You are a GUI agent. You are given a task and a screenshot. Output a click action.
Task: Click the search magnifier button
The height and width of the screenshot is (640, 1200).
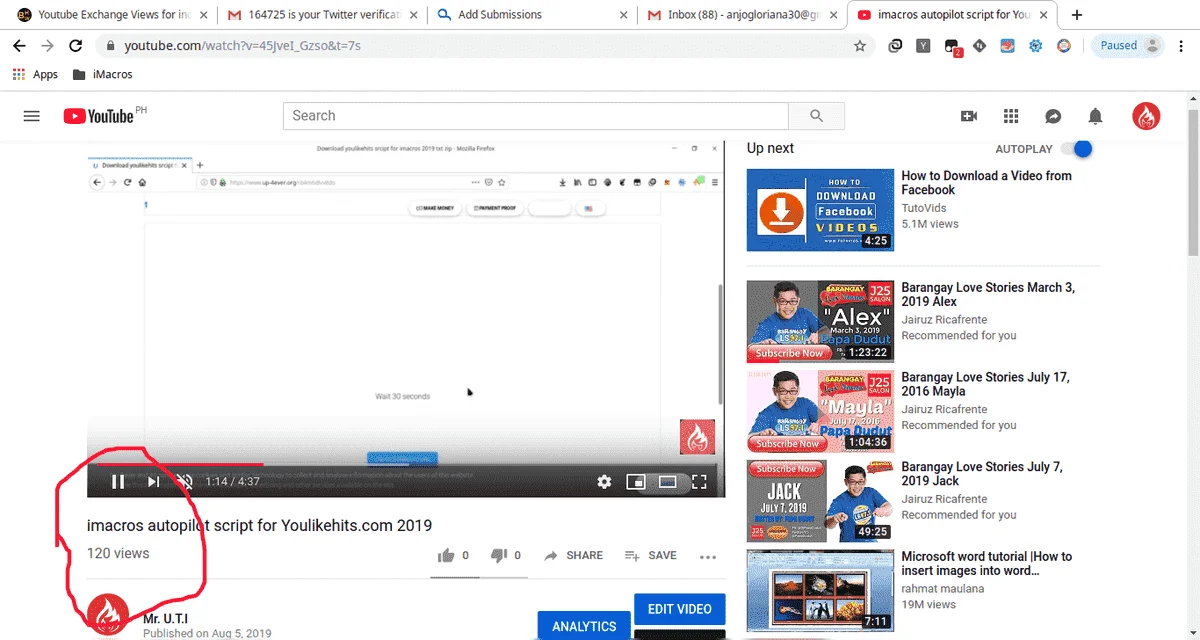pyautogui.click(x=816, y=116)
